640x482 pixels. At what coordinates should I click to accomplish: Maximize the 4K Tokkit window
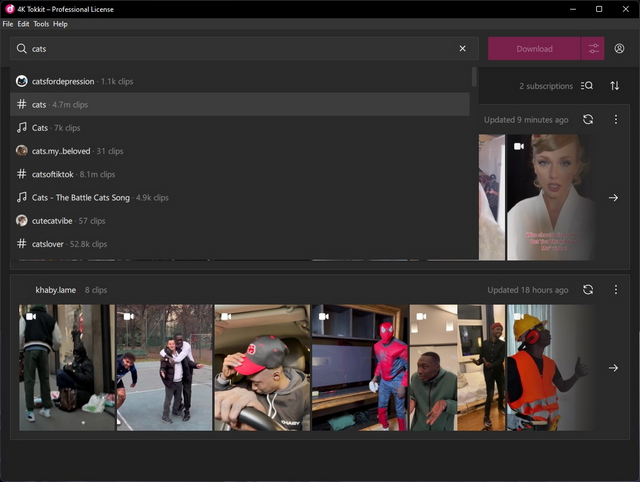pos(599,9)
